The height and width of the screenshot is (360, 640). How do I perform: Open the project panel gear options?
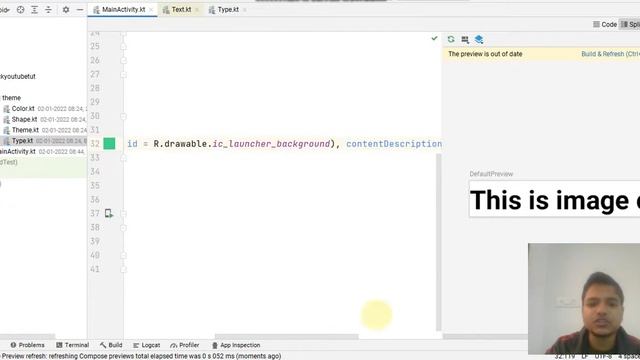click(x=66, y=9)
